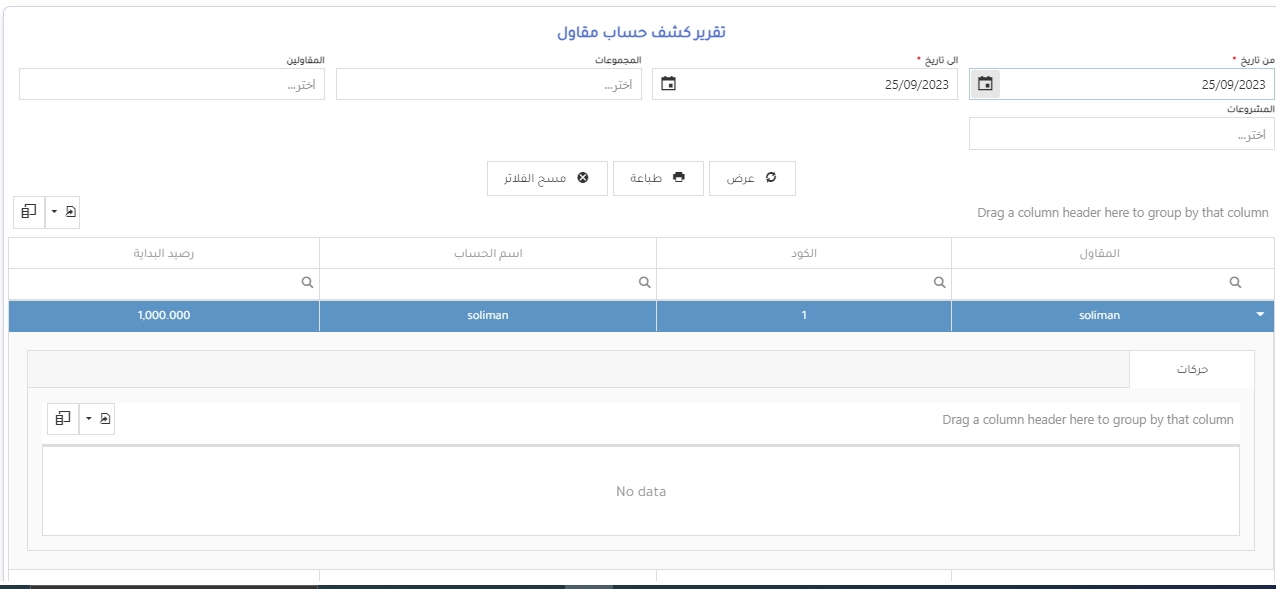Select the حركات tab
The height and width of the screenshot is (589, 1276).
click(x=1191, y=369)
